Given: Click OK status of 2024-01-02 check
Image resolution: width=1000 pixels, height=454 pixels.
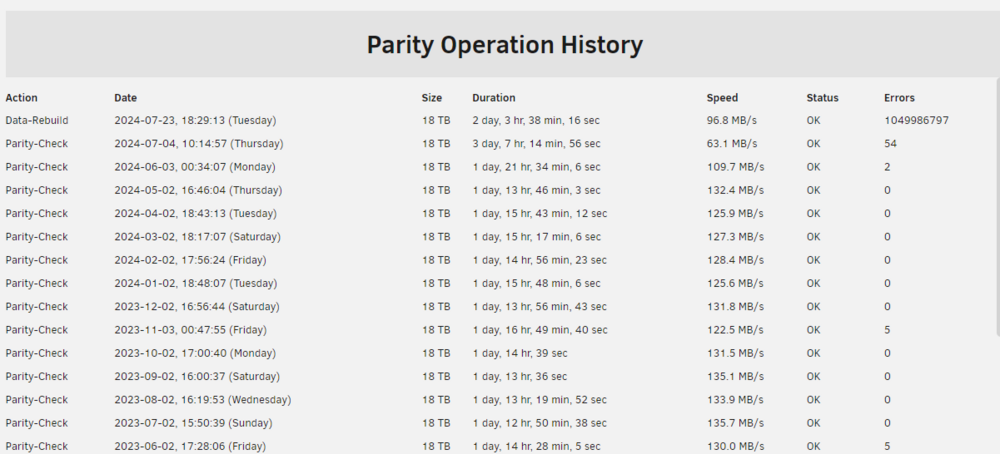Looking at the screenshot, I should (x=813, y=284).
